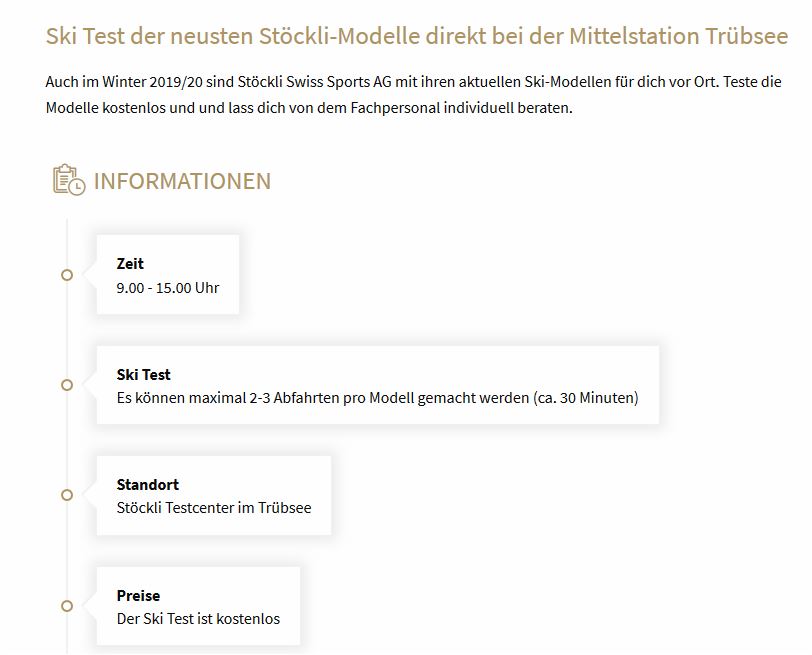The image size is (812, 655).
Task: Click the timeline circle beside Standort
Action: pos(67,495)
